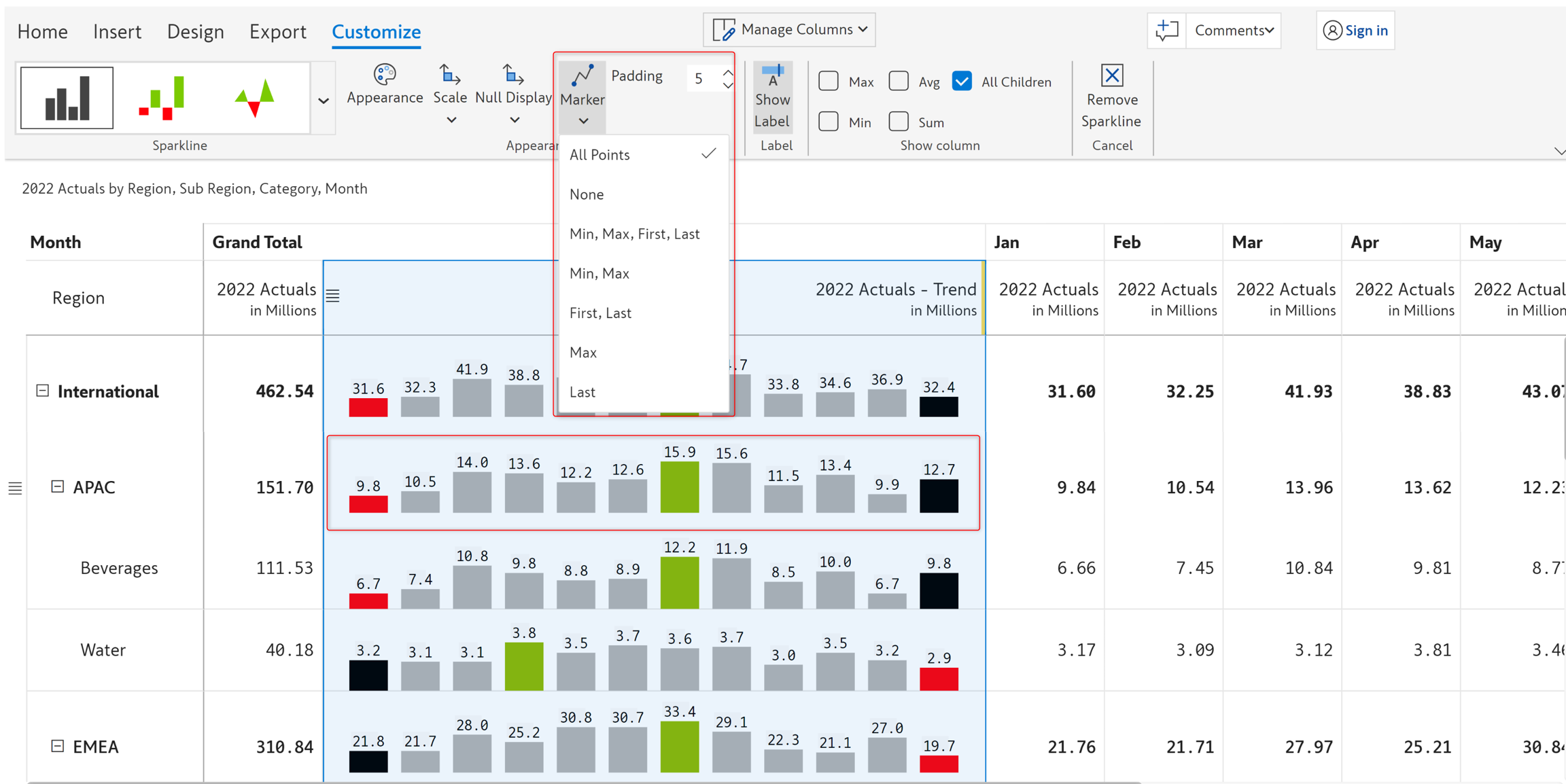This screenshot has width=1566, height=784.
Task: Collapse the International region row
Action: 43,391
